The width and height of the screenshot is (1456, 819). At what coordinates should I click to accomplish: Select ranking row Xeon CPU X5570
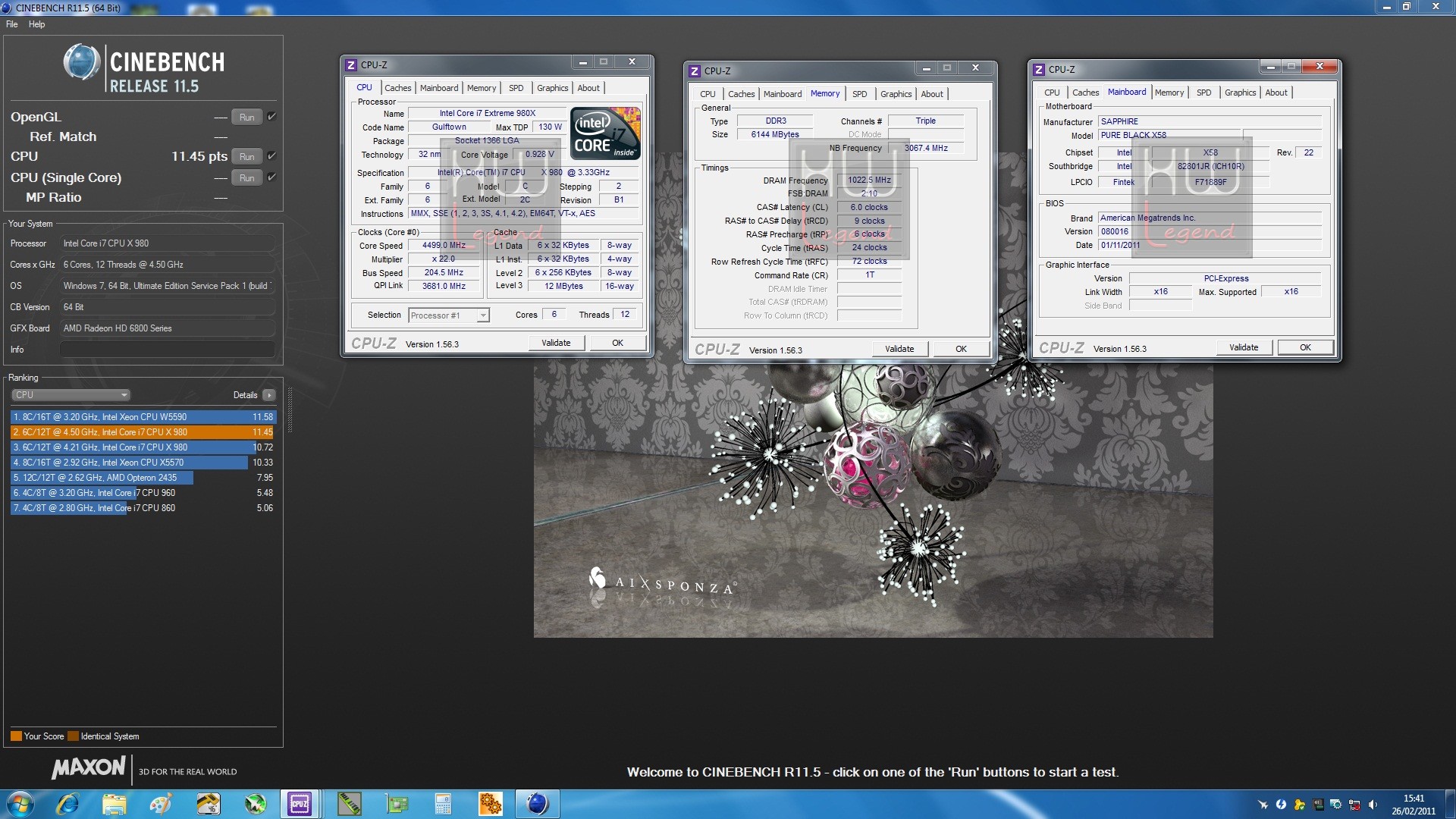click(143, 463)
